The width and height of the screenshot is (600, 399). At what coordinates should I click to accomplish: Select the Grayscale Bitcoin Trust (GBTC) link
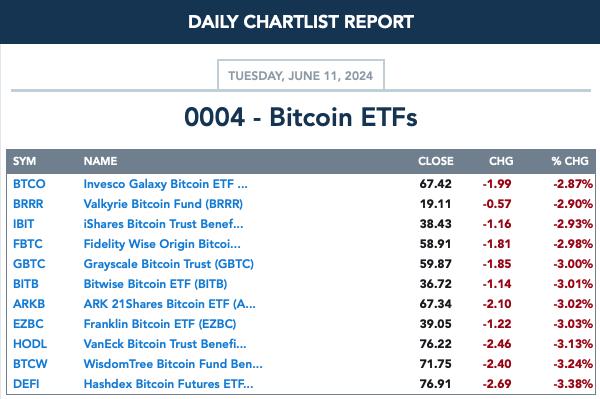click(x=168, y=264)
